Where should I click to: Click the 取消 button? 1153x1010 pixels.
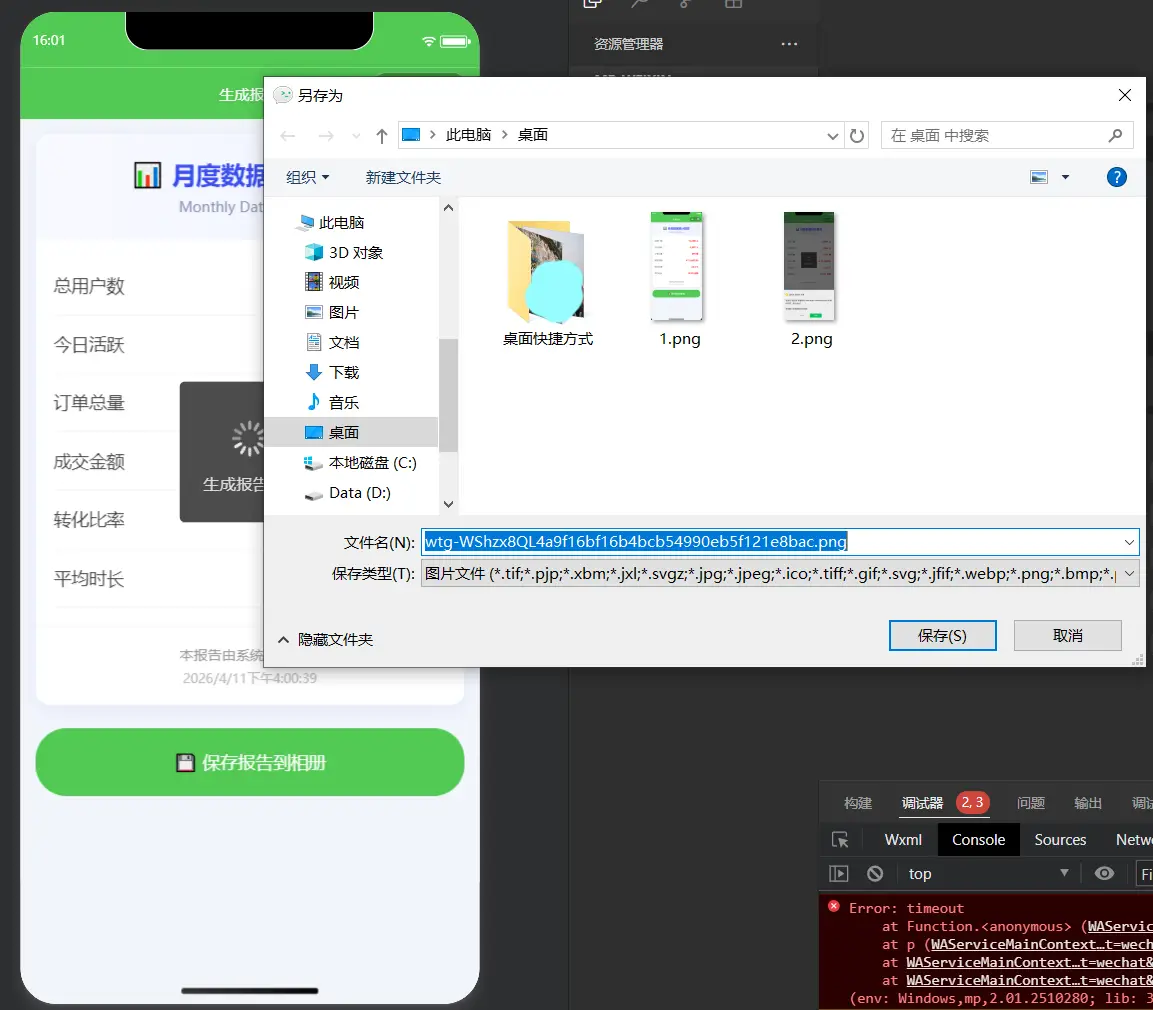click(x=1067, y=635)
